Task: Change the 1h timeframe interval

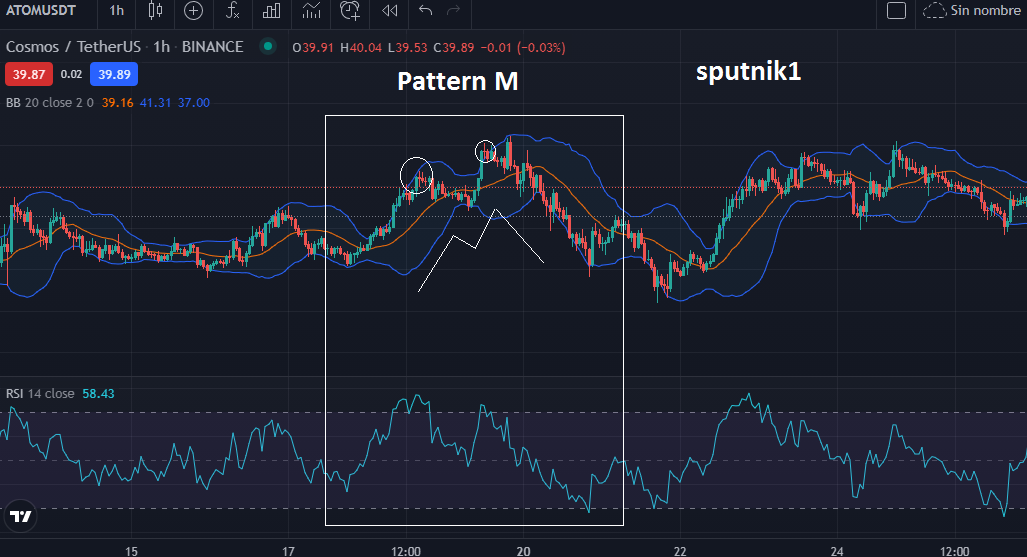Action: click(117, 10)
